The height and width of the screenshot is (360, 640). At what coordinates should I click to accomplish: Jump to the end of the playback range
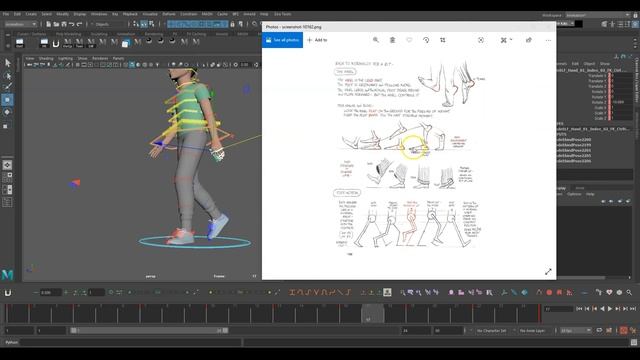tap(633, 309)
